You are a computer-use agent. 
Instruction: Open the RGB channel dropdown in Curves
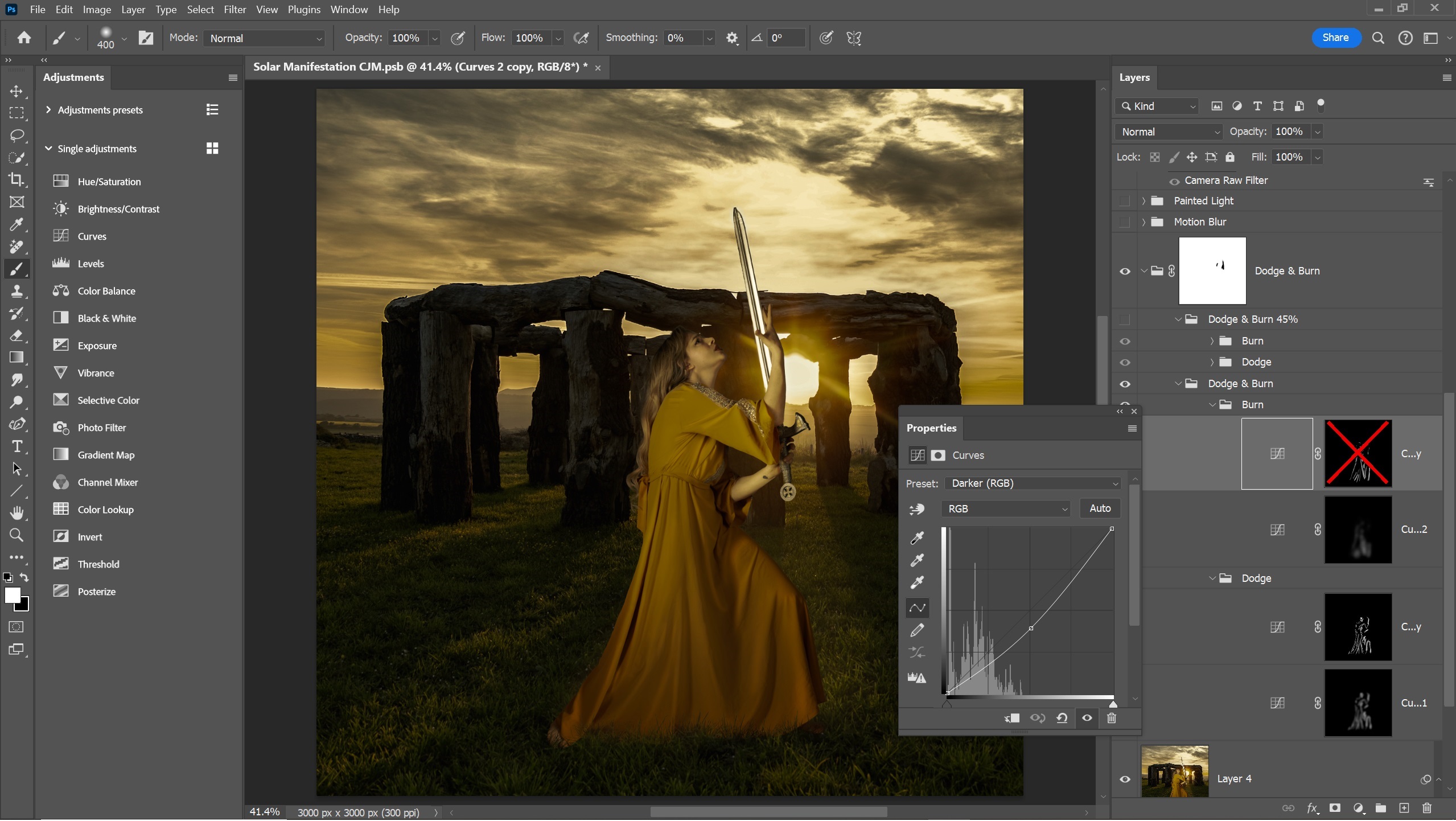(x=1006, y=508)
